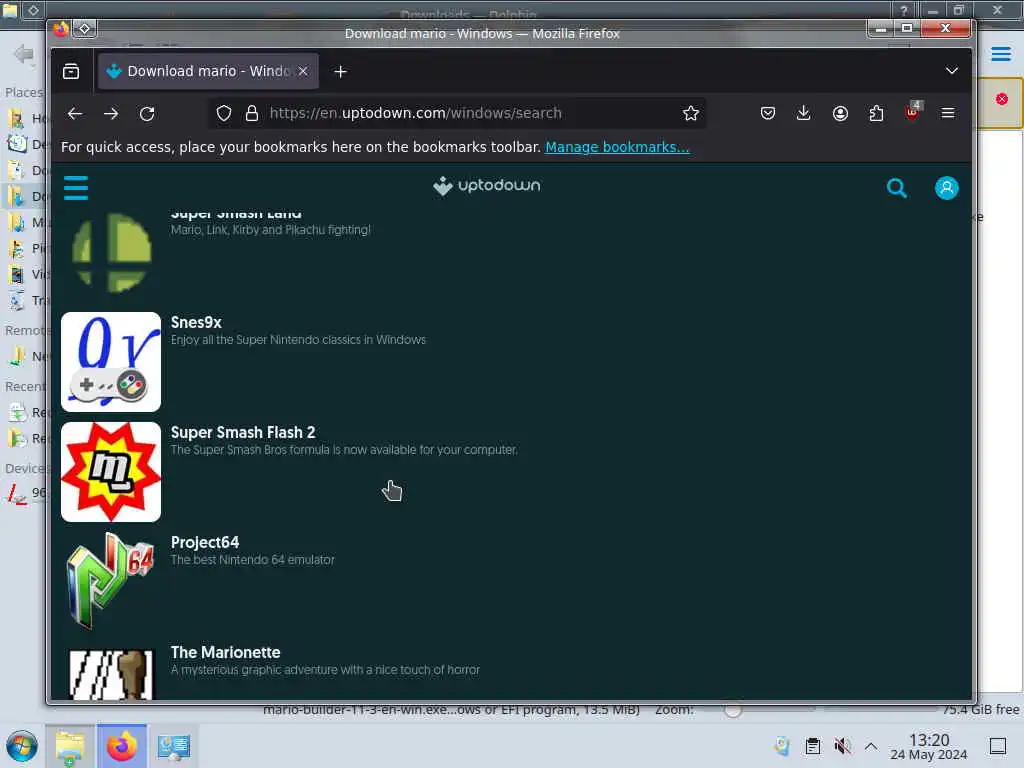Screen dimensions: 1024x768
Task: Open the Uptodown site hamburger menu
Action: pos(76,187)
